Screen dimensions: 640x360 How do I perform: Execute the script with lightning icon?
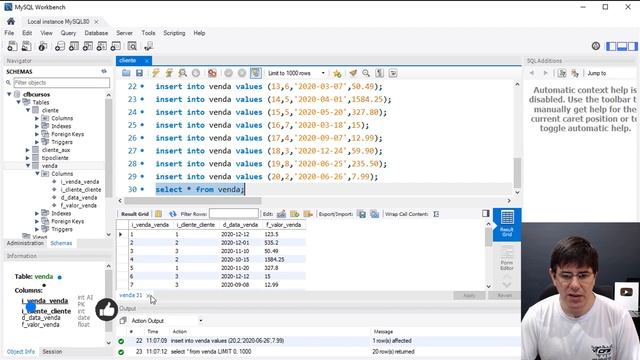pos(156,73)
